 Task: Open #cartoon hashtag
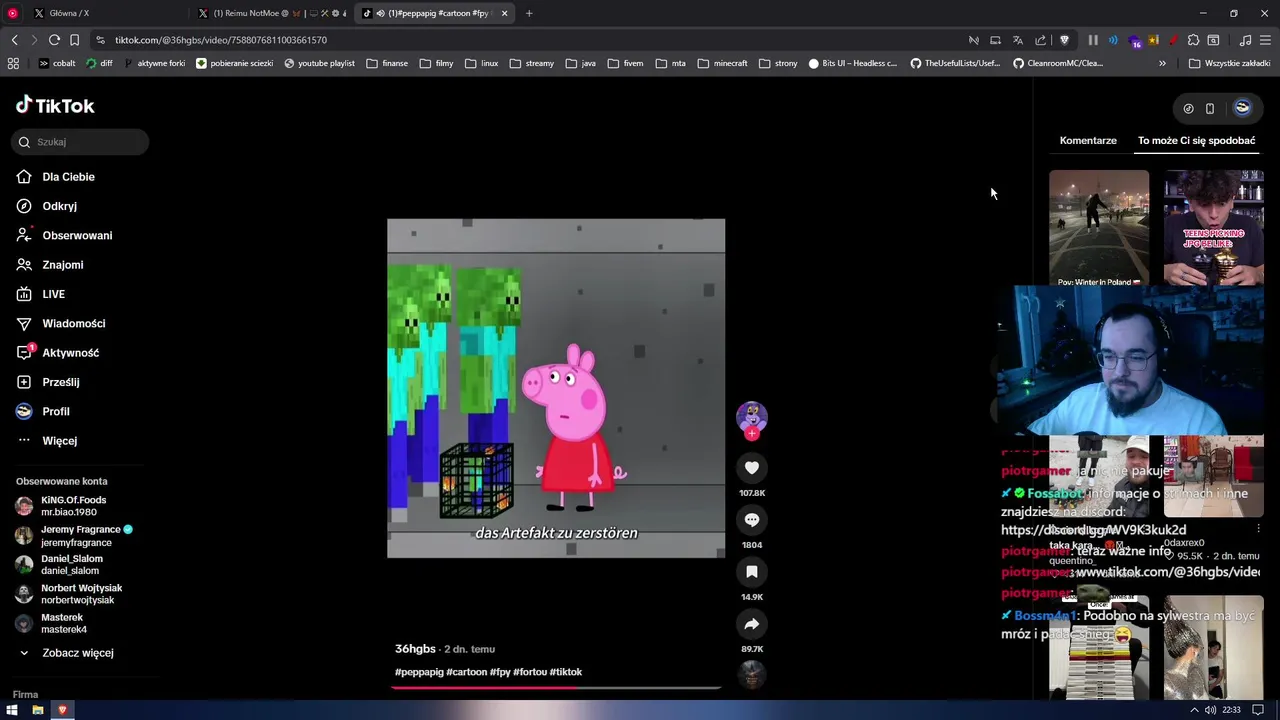coord(466,672)
